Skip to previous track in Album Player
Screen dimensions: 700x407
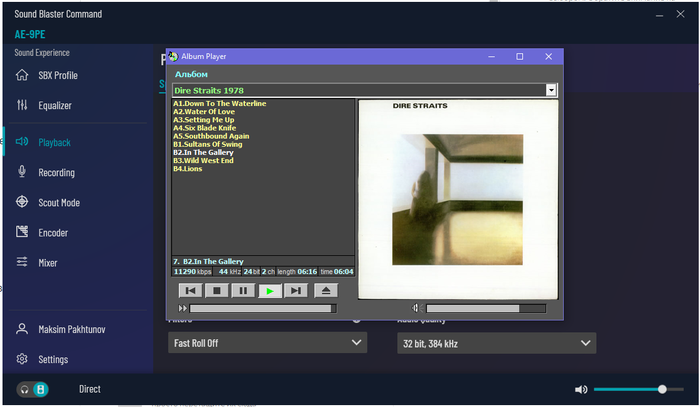click(191, 291)
